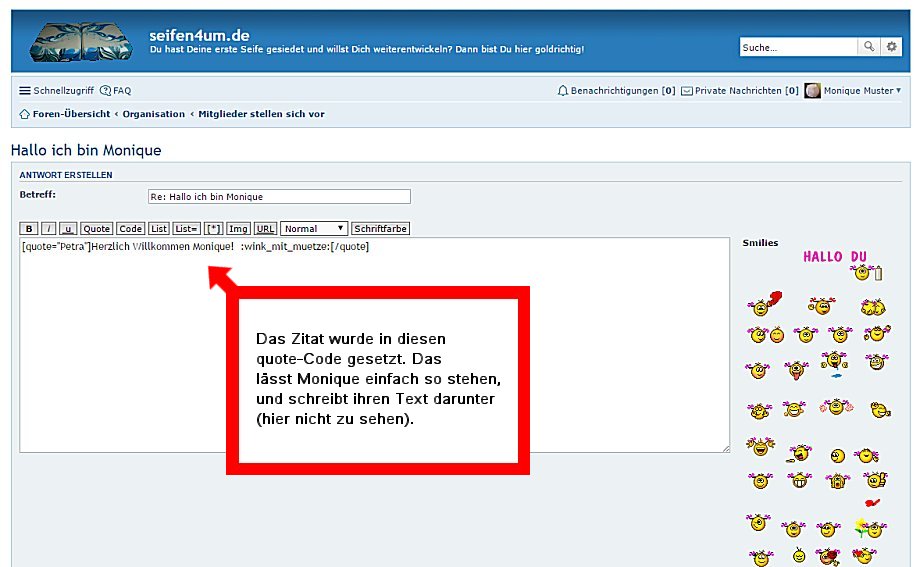The width and height of the screenshot is (920, 567).
Task: Open Benachrichtigungen notifications
Action: [617, 90]
